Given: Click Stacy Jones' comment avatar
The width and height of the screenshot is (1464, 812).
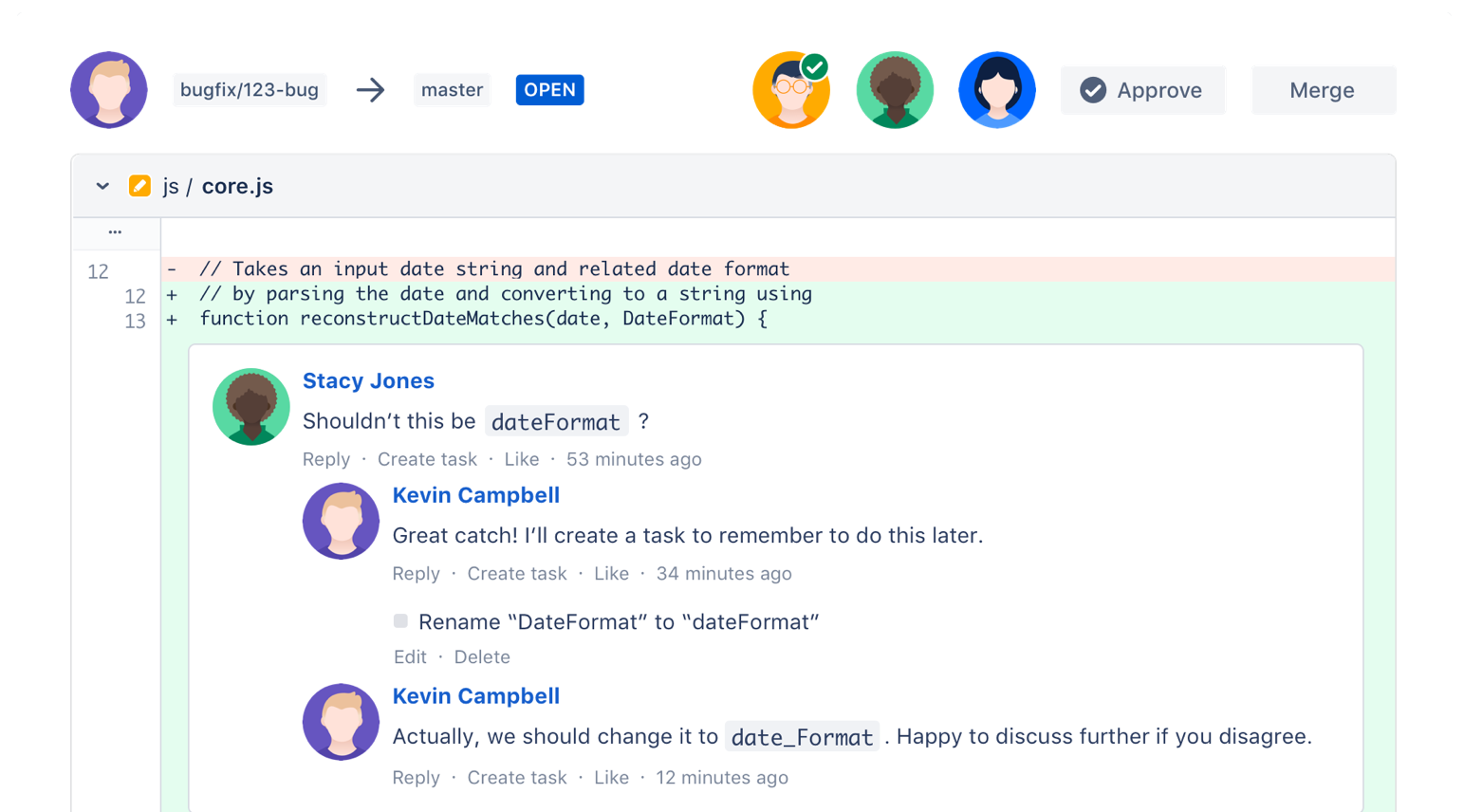Looking at the screenshot, I should click(251, 407).
